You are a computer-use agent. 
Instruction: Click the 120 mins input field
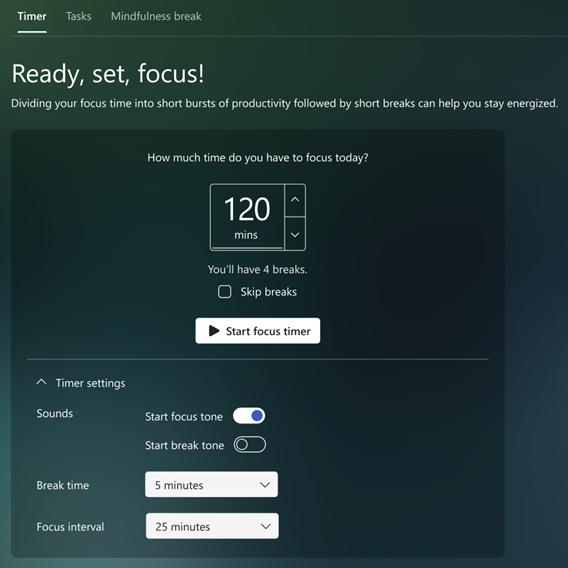(x=247, y=217)
